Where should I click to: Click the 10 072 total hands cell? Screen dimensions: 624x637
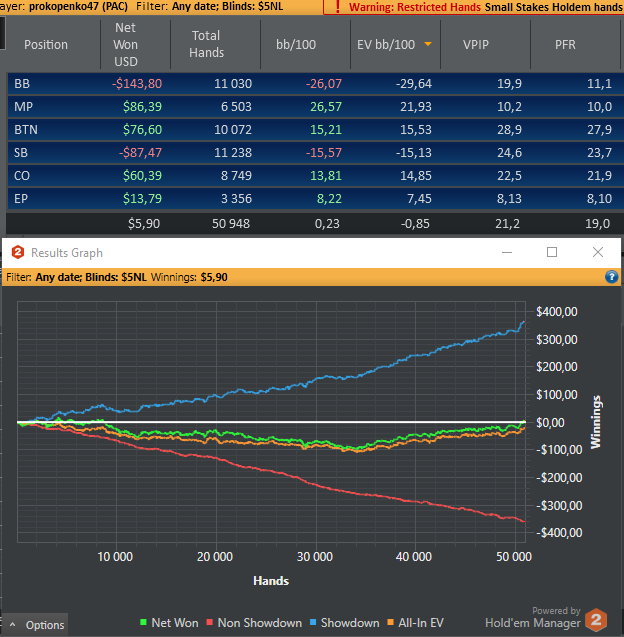[233, 130]
